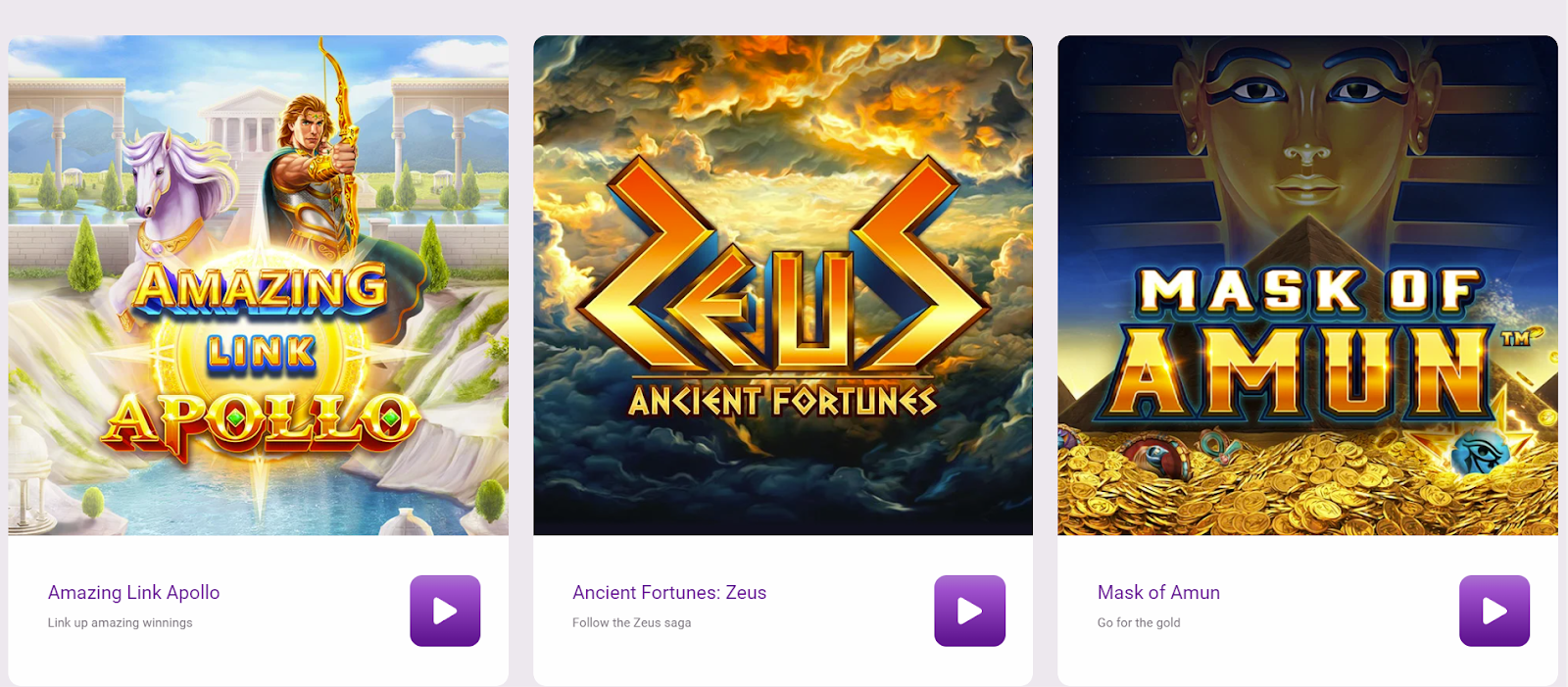Open the Ancient Fortunes: Zeus title link
The width and height of the screenshot is (1568, 687).
pyautogui.click(x=669, y=592)
